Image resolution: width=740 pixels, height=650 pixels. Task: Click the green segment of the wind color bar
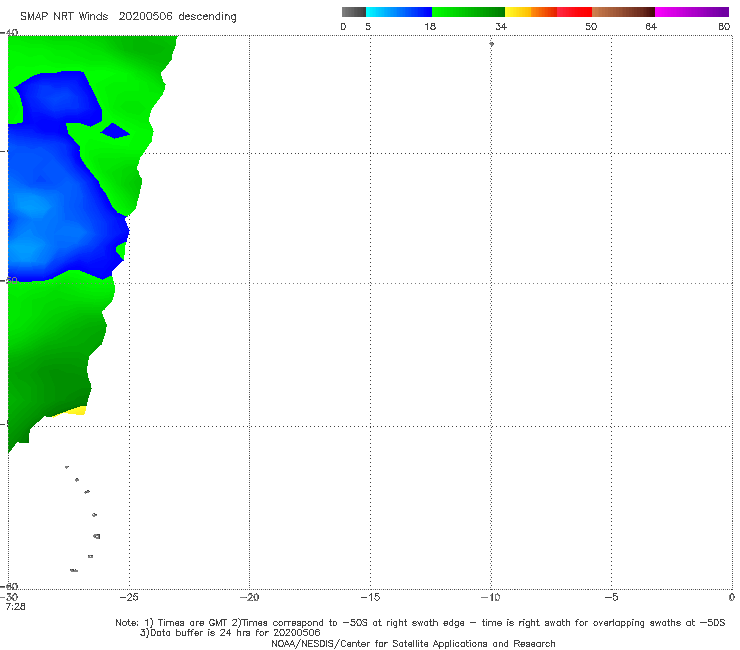(468, 12)
